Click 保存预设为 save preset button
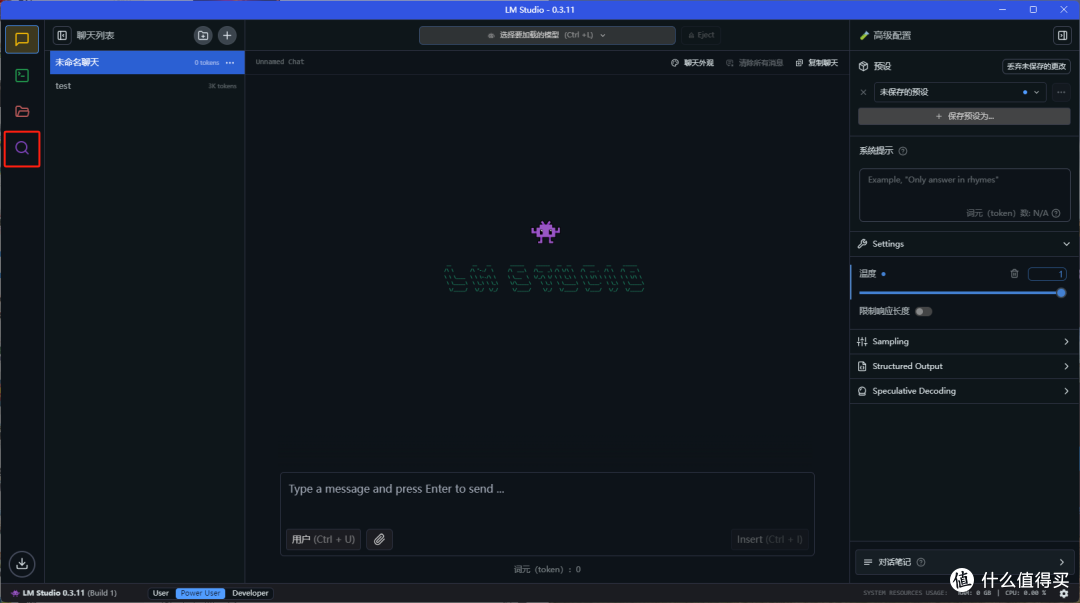 964,116
